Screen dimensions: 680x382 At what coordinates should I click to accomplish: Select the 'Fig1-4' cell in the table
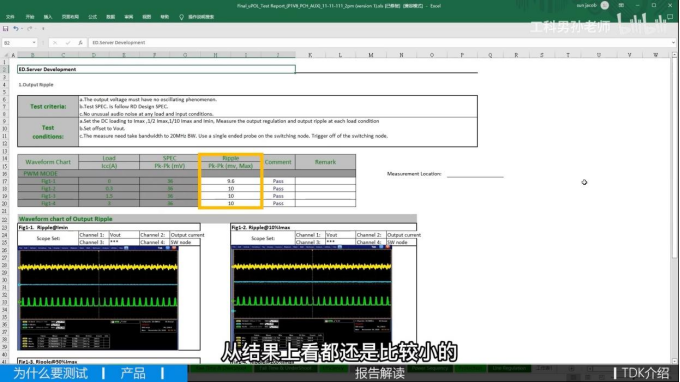(48, 203)
